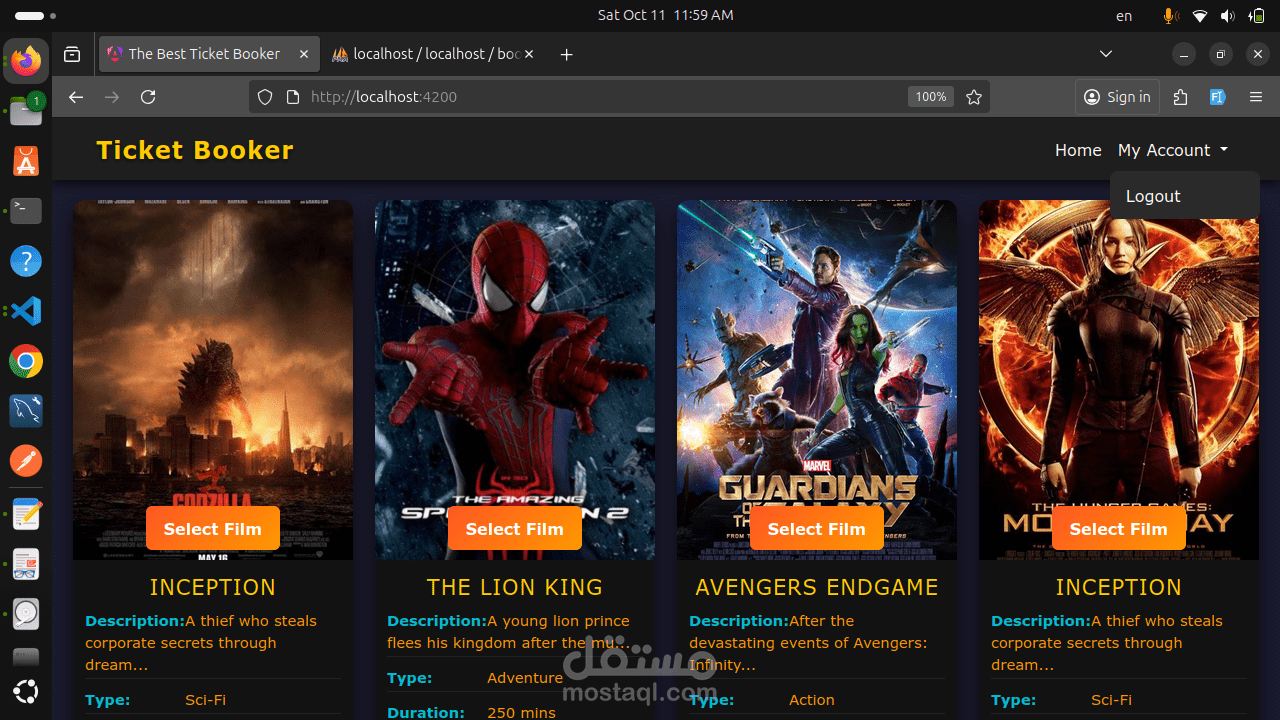Image resolution: width=1280 pixels, height=720 pixels.
Task: Click the battery indicator in the top bar
Action: pyautogui.click(x=1256, y=16)
